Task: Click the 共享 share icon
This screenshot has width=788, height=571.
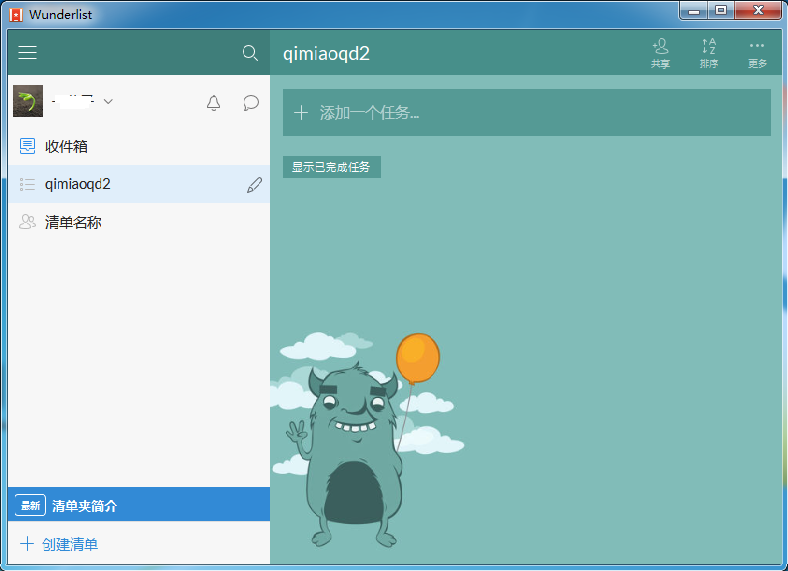Action: (660, 53)
